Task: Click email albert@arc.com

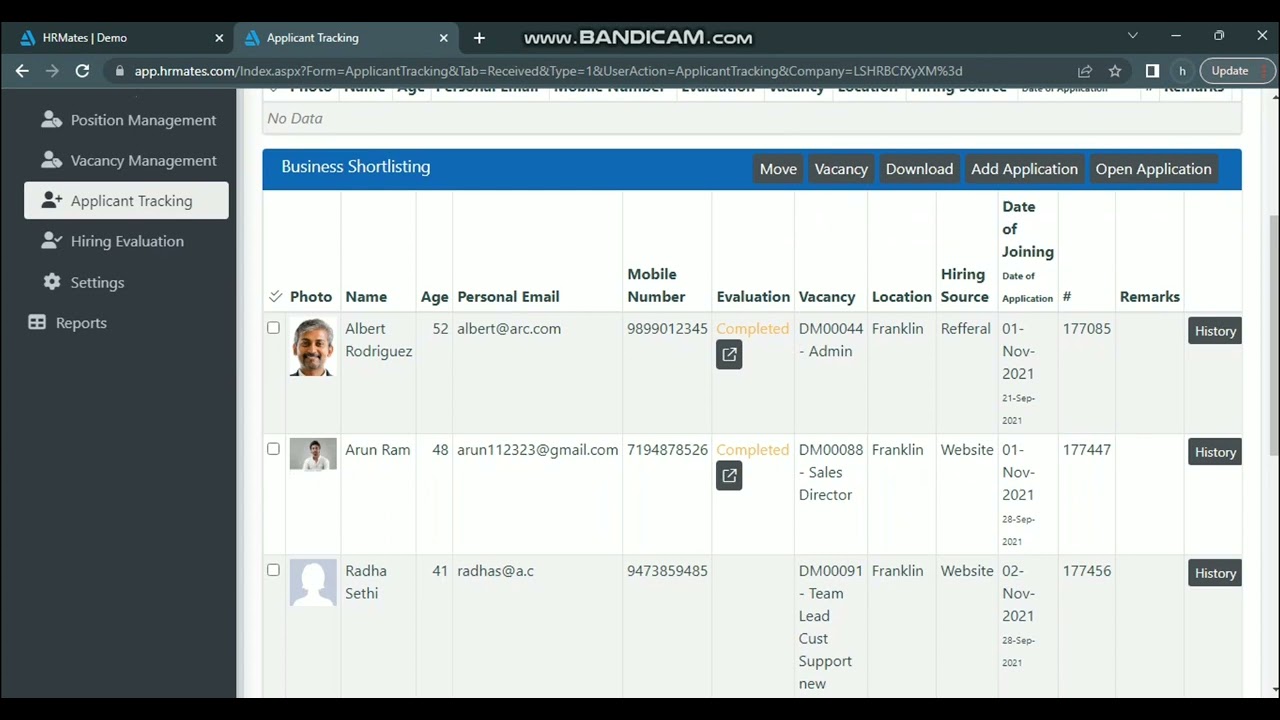Action: [509, 328]
